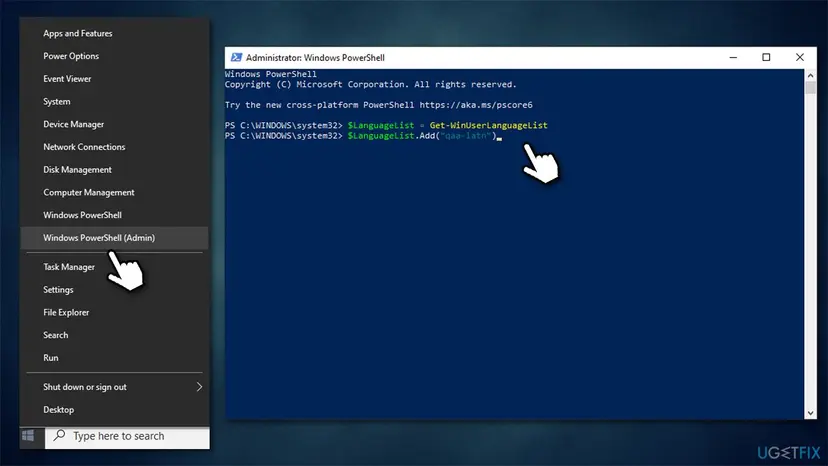Screen dimensions: 828x466
Task: Click the Administrator: Windows PowerShell title
Action: pyautogui.click(x=315, y=58)
